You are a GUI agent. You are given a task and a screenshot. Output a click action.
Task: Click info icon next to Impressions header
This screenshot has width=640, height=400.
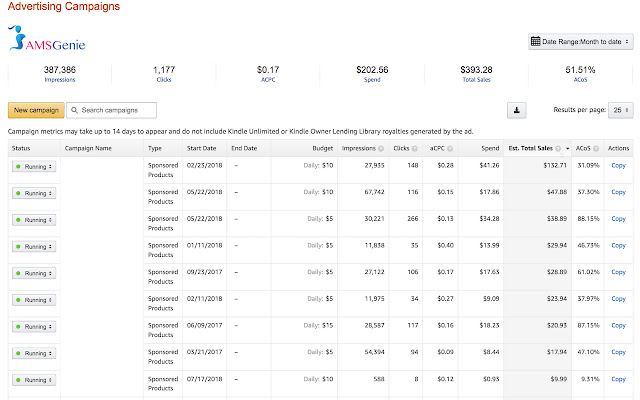[x=381, y=149]
